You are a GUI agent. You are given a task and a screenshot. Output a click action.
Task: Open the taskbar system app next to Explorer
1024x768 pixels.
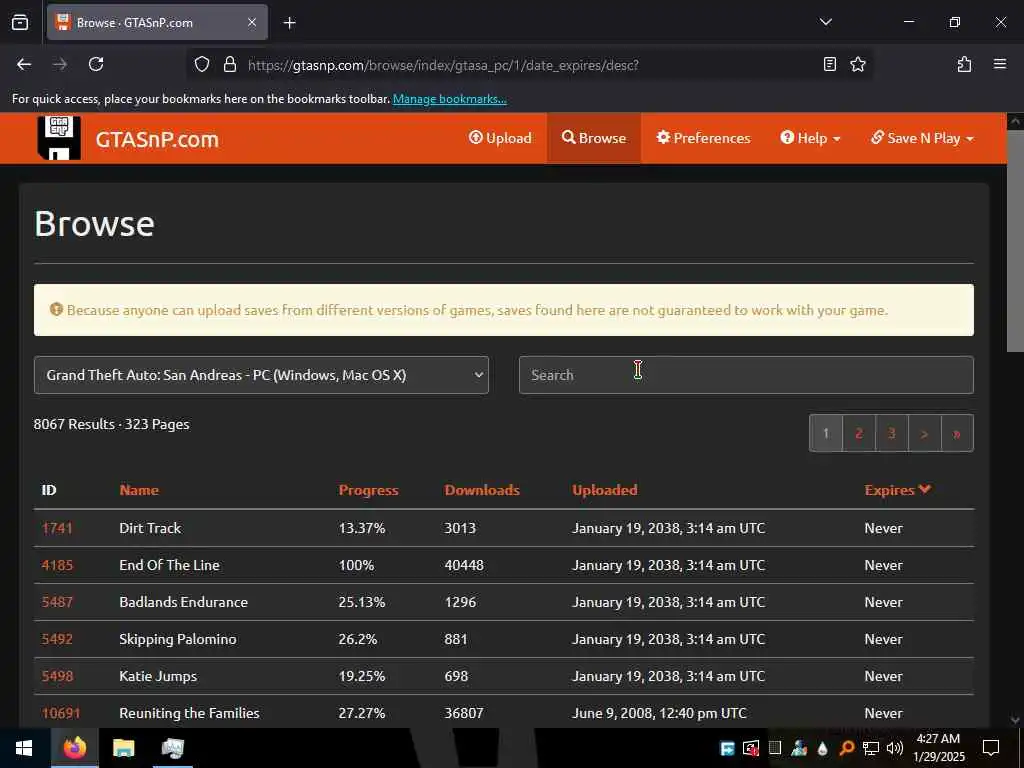pyautogui.click(x=172, y=748)
